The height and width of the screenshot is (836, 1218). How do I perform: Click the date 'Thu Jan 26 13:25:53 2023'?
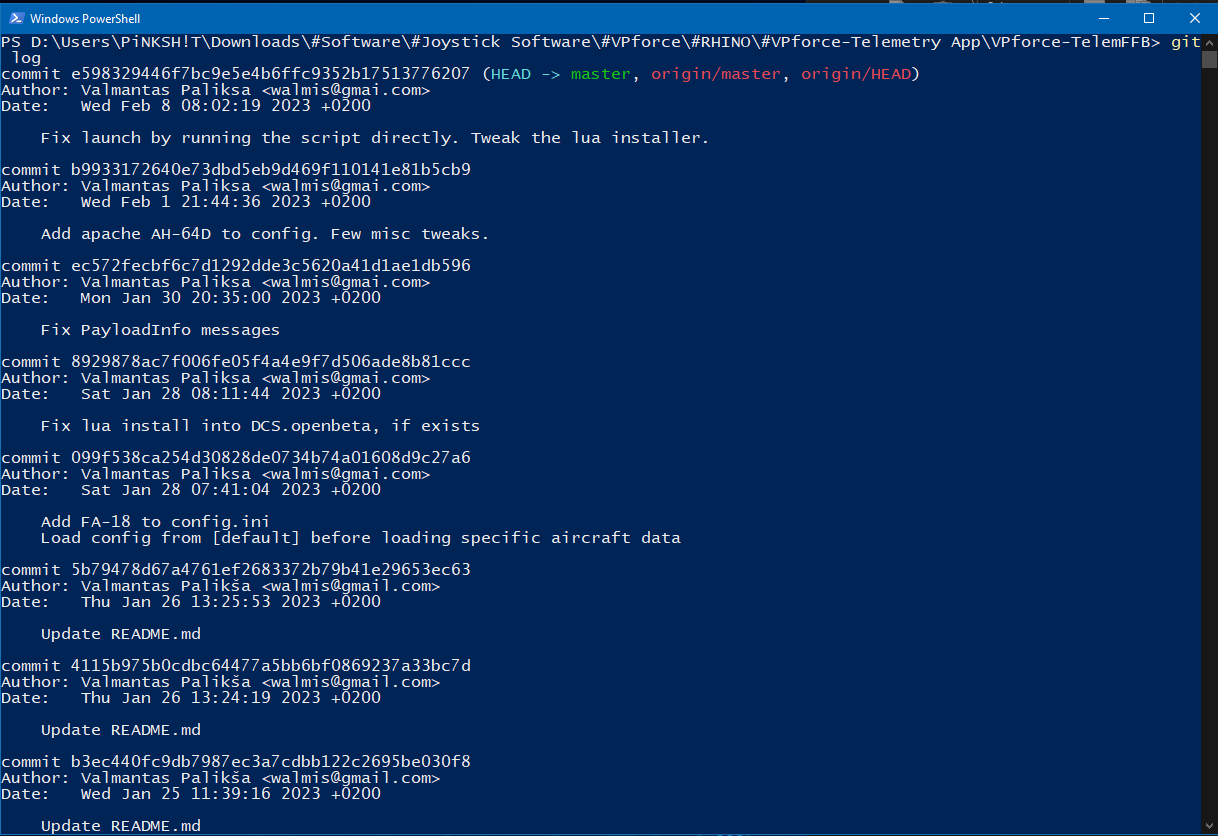pyautogui.click(x=200, y=602)
